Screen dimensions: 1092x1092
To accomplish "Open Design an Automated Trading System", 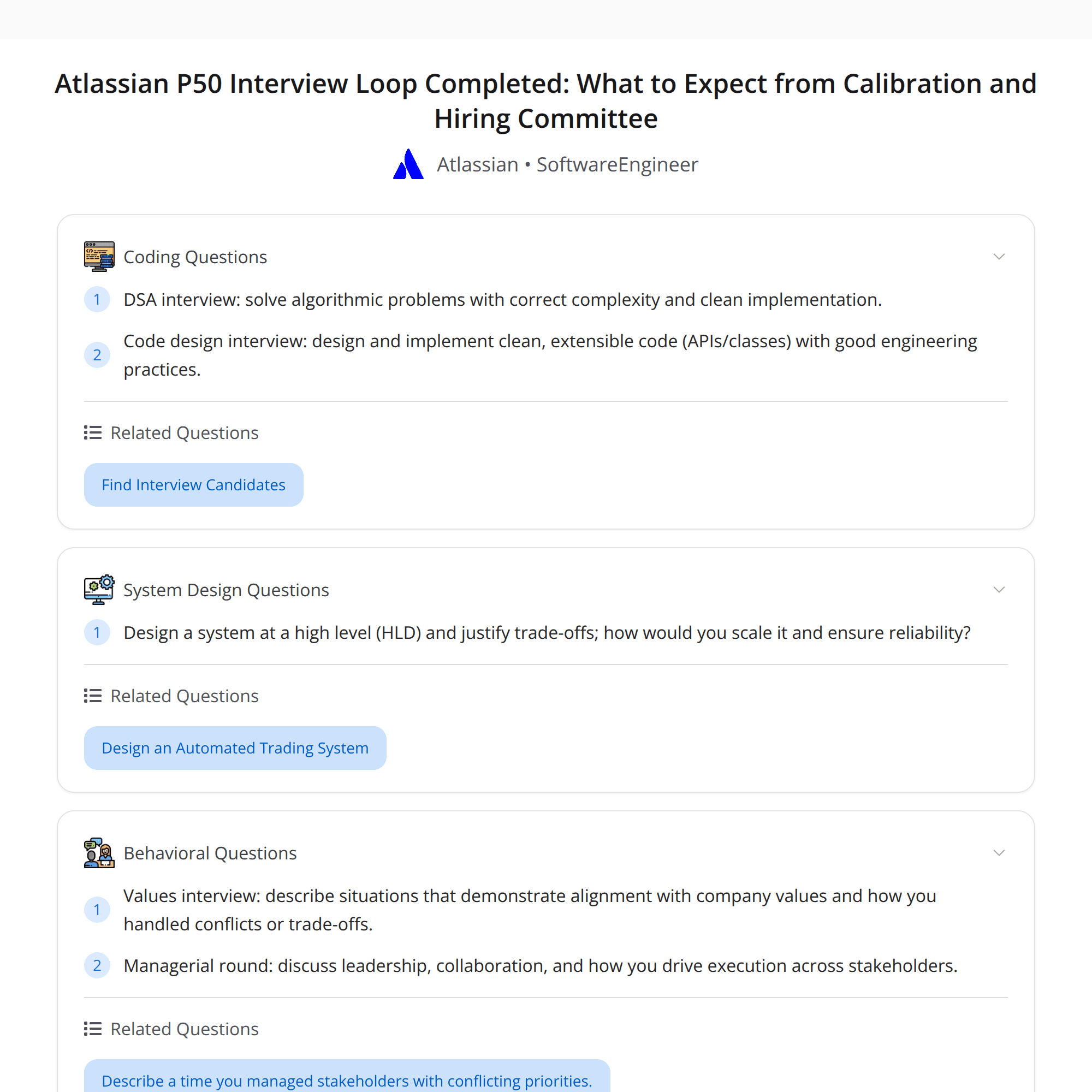I will 235,747.
